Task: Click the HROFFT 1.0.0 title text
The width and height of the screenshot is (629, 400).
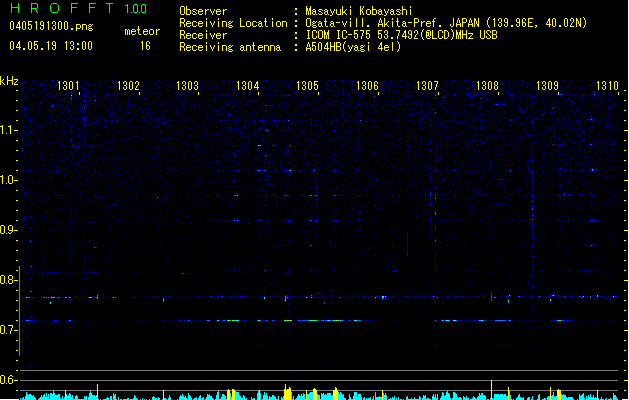Action: [x=78, y=8]
